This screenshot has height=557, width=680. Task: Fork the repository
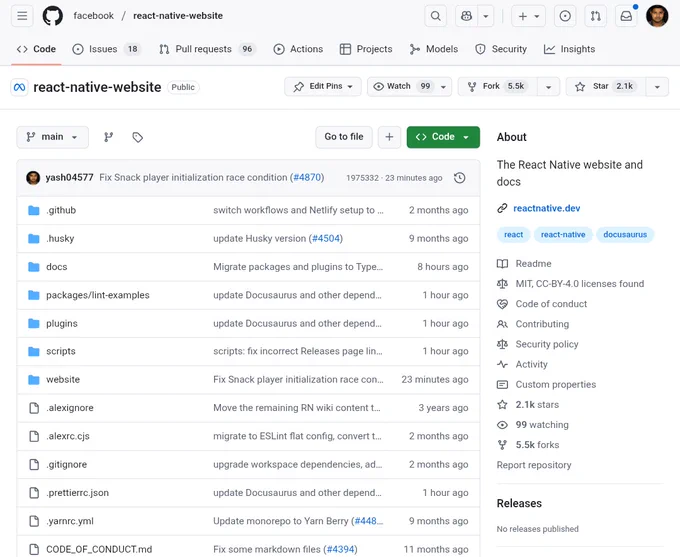click(497, 86)
